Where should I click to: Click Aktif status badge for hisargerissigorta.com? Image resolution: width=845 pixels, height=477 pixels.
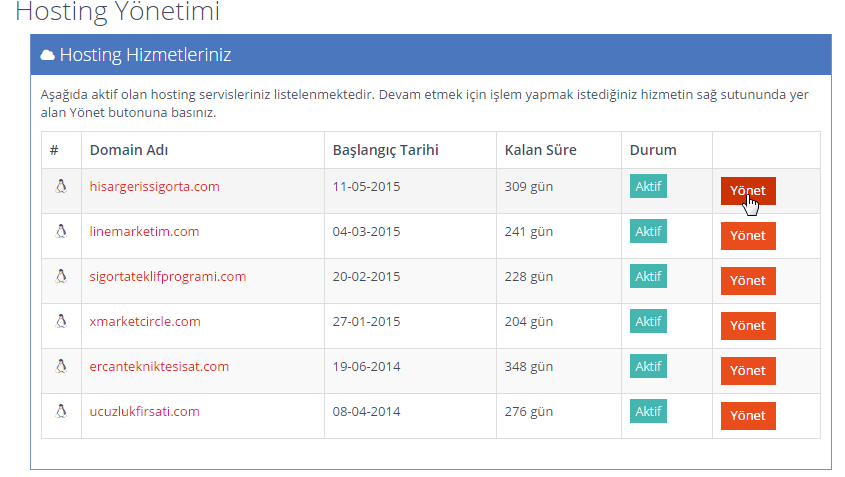pyautogui.click(x=648, y=186)
